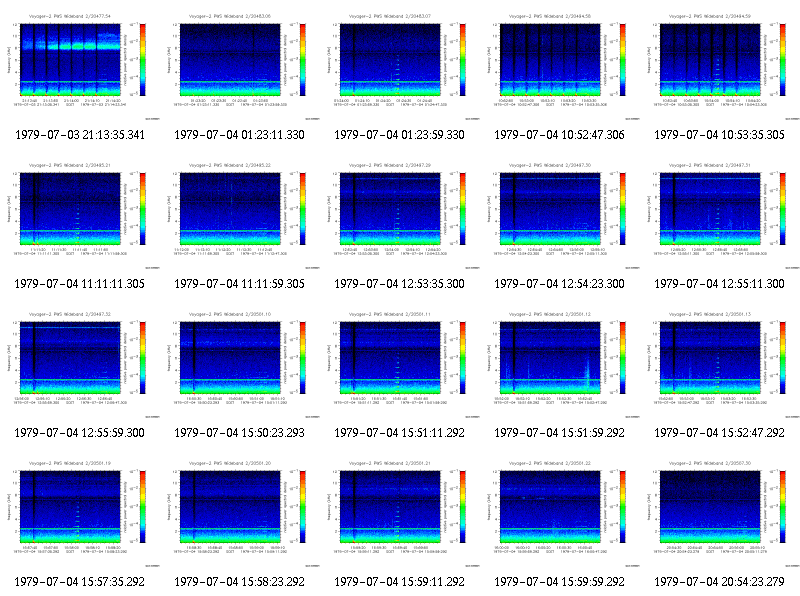Click caption text 1979-07-04 11:11:11.305

[80, 284]
